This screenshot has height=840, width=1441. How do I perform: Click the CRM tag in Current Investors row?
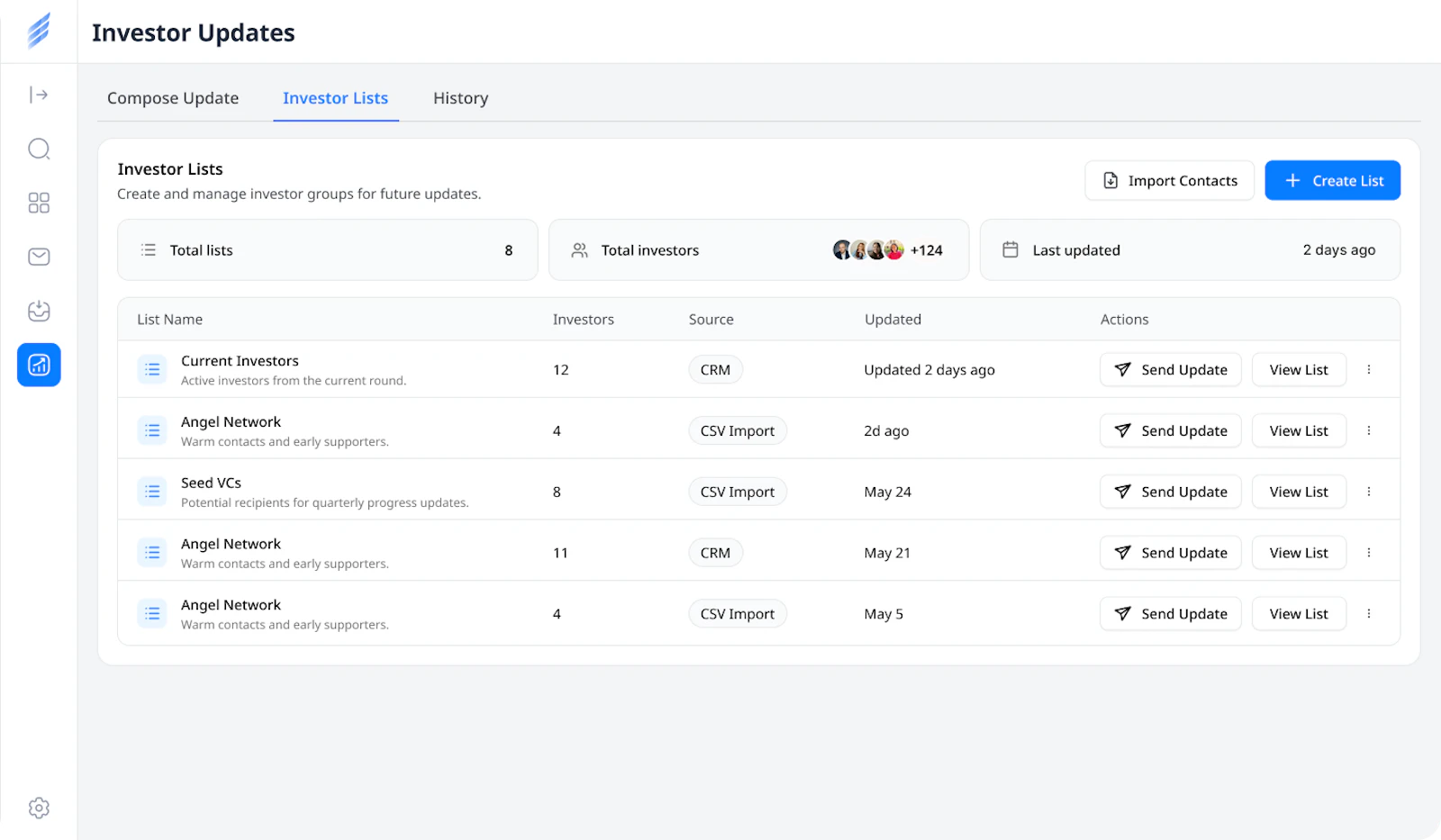click(716, 370)
